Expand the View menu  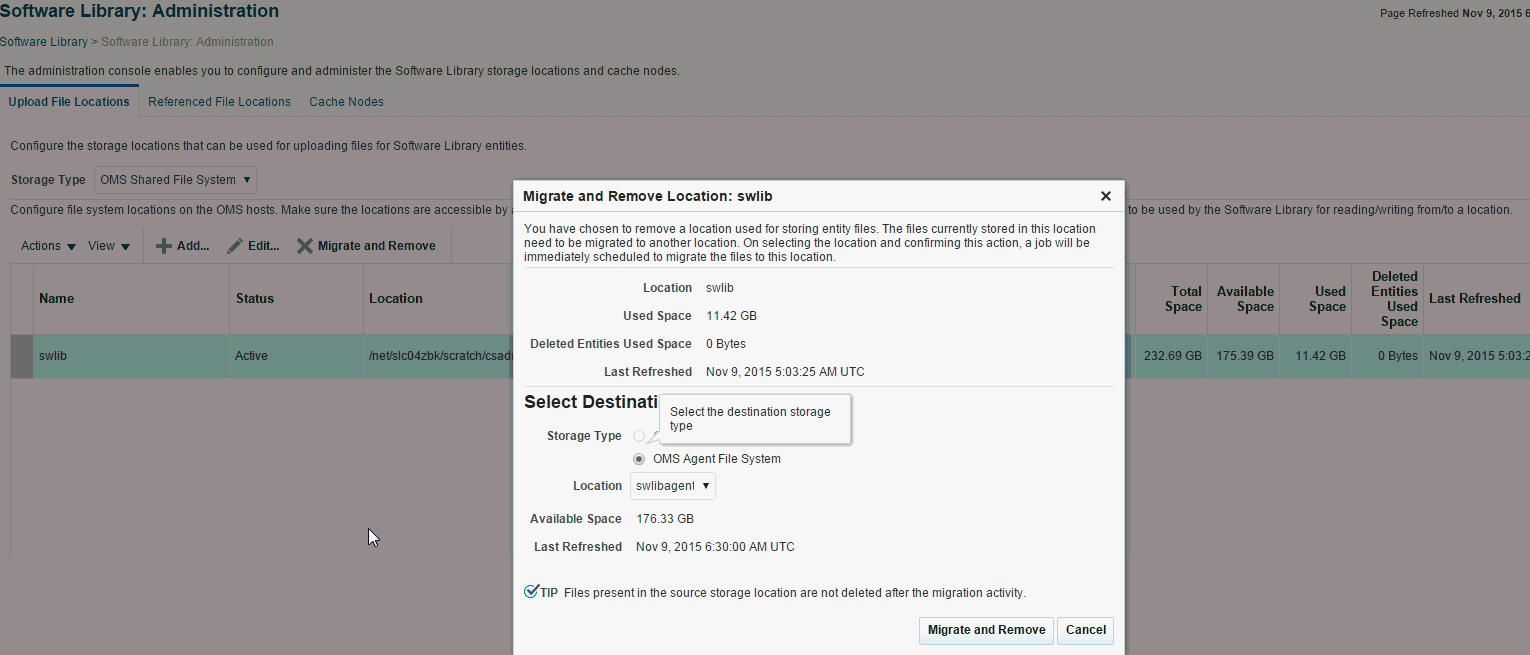(x=109, y=246)
